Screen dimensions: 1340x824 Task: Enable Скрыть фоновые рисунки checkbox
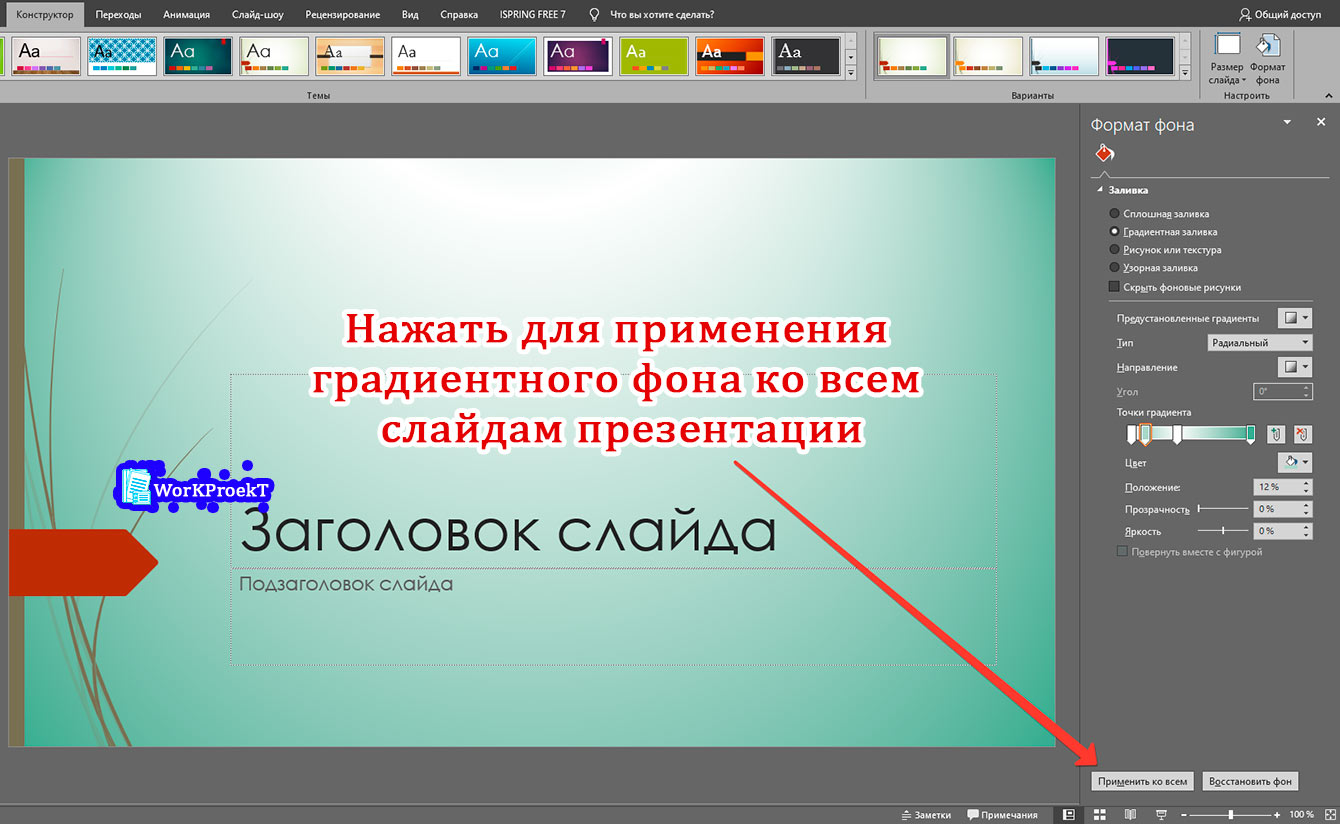[x=1114, y=287]
